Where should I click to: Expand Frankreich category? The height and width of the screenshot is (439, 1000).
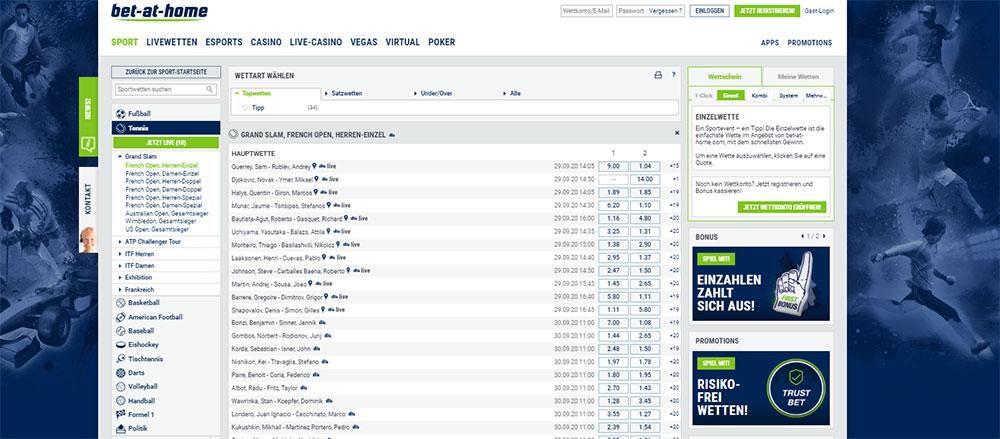click(x=135, y=290)
